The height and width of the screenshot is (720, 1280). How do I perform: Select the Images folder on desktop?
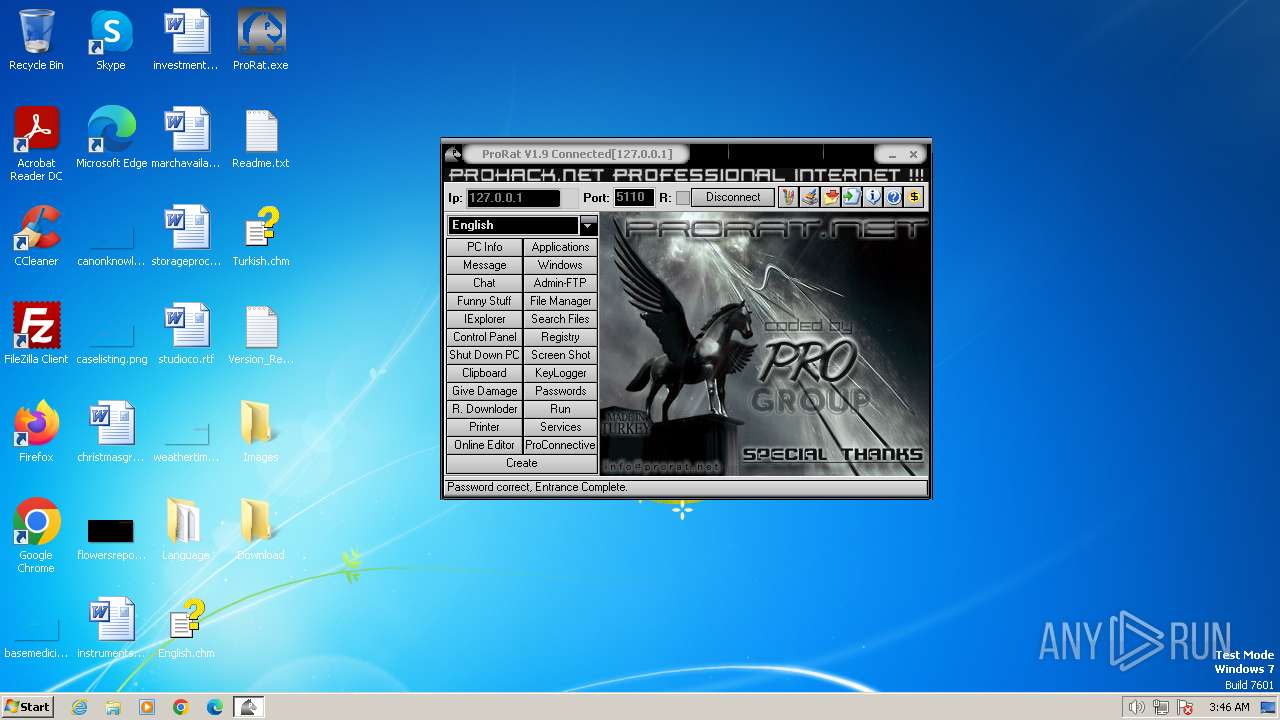[x=261, y=433]
